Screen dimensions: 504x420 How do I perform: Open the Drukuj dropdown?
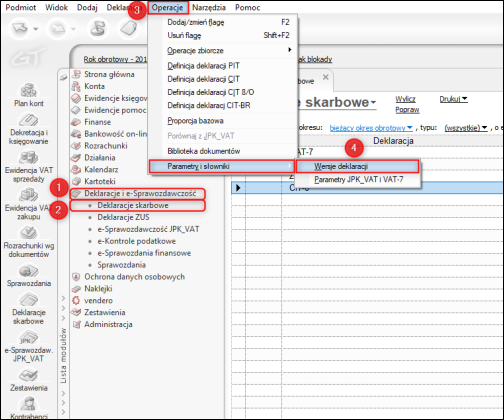click(x=453, y=99)
